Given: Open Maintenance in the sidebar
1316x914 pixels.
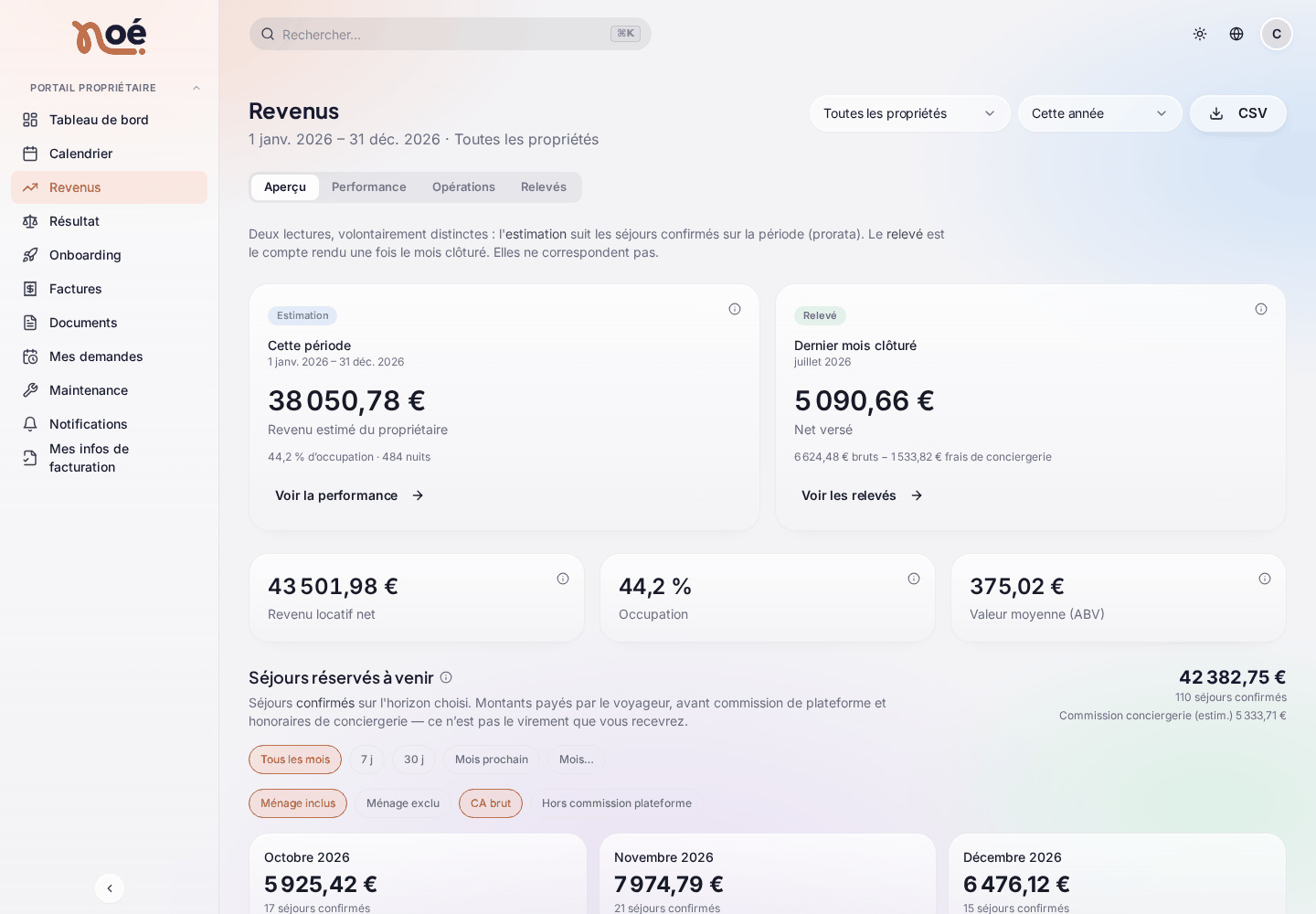Looking at the screenshot, I should coord(109,390).
